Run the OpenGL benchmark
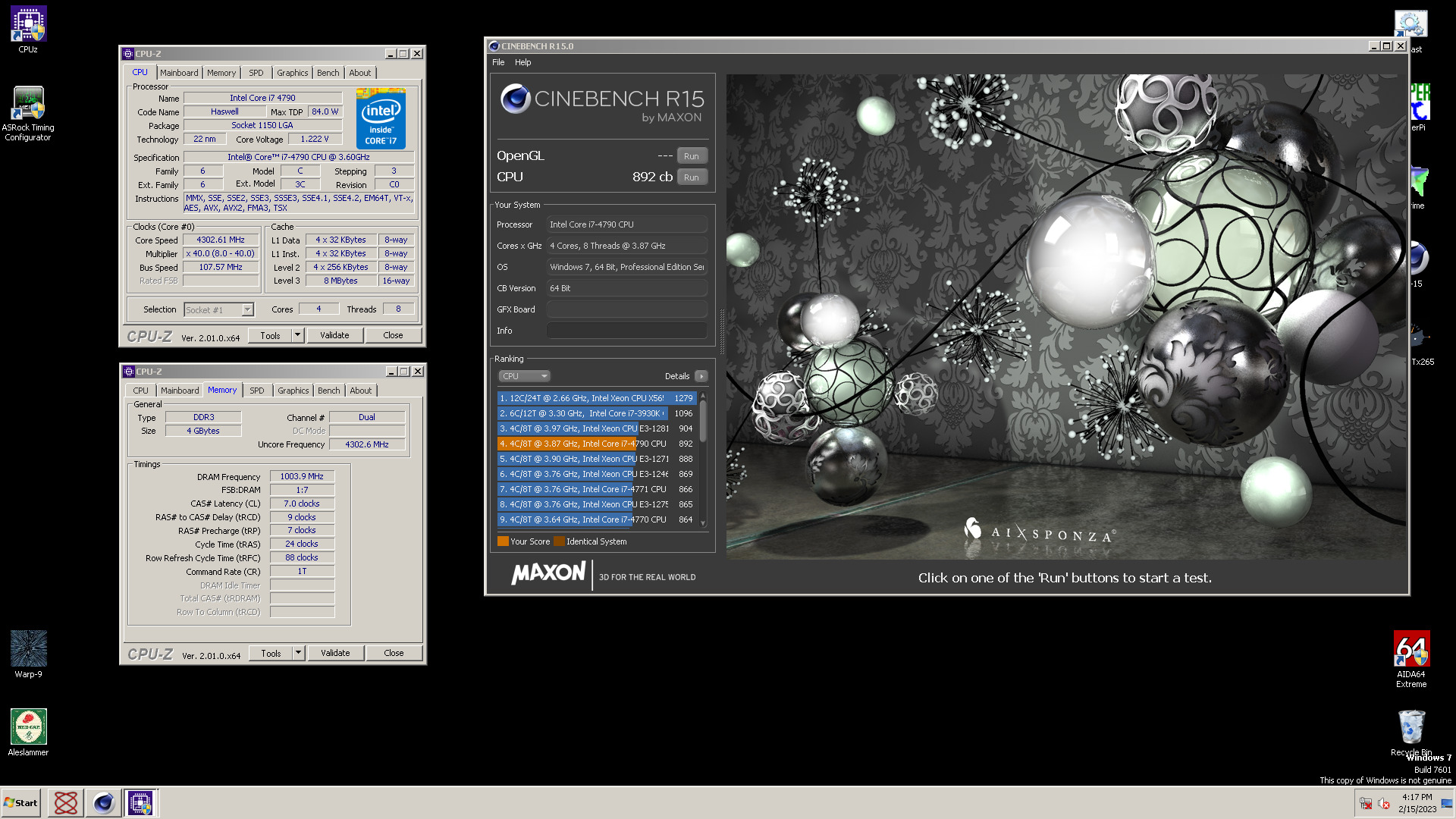This screenshot has height=819, width=1456. 692,156
